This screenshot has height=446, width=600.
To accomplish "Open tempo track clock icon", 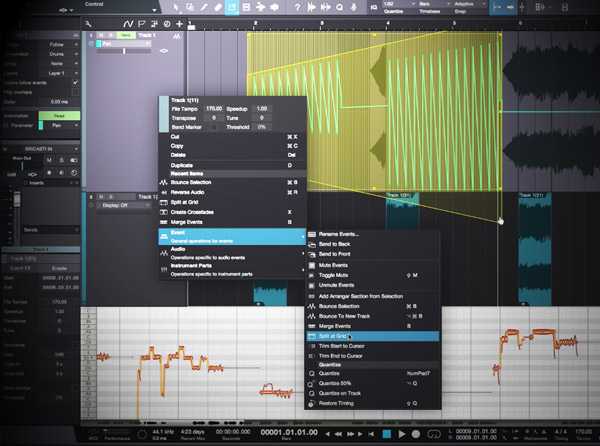I will pos(167,24).
